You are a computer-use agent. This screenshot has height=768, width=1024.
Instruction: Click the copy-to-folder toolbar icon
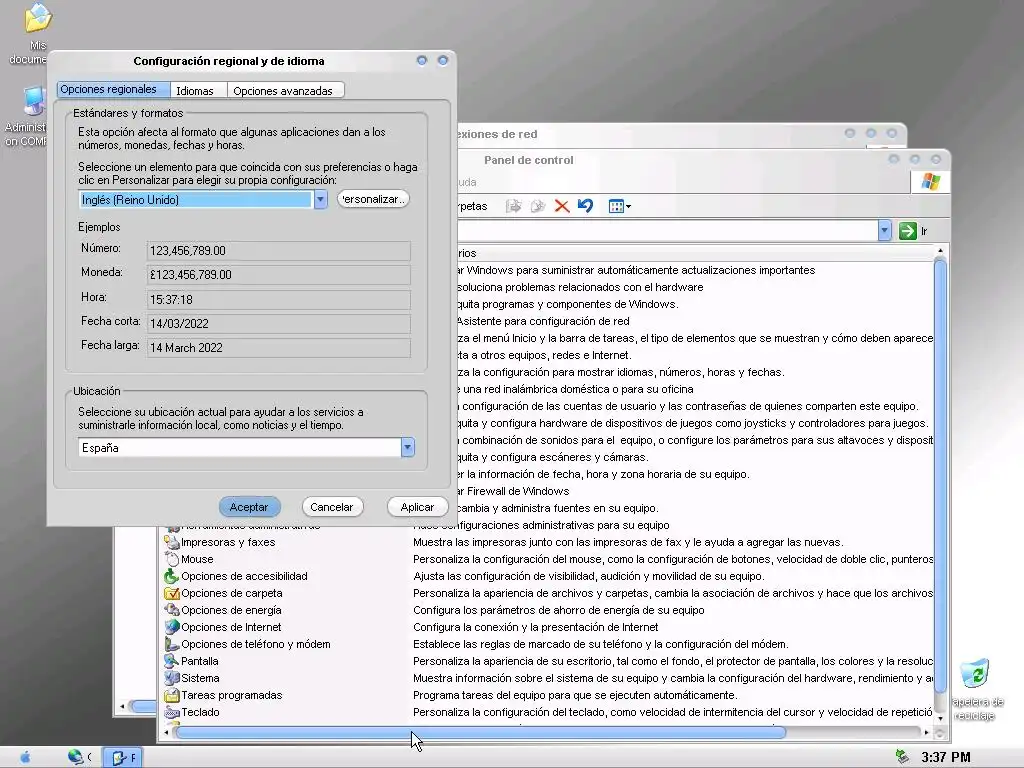point(537,206)
